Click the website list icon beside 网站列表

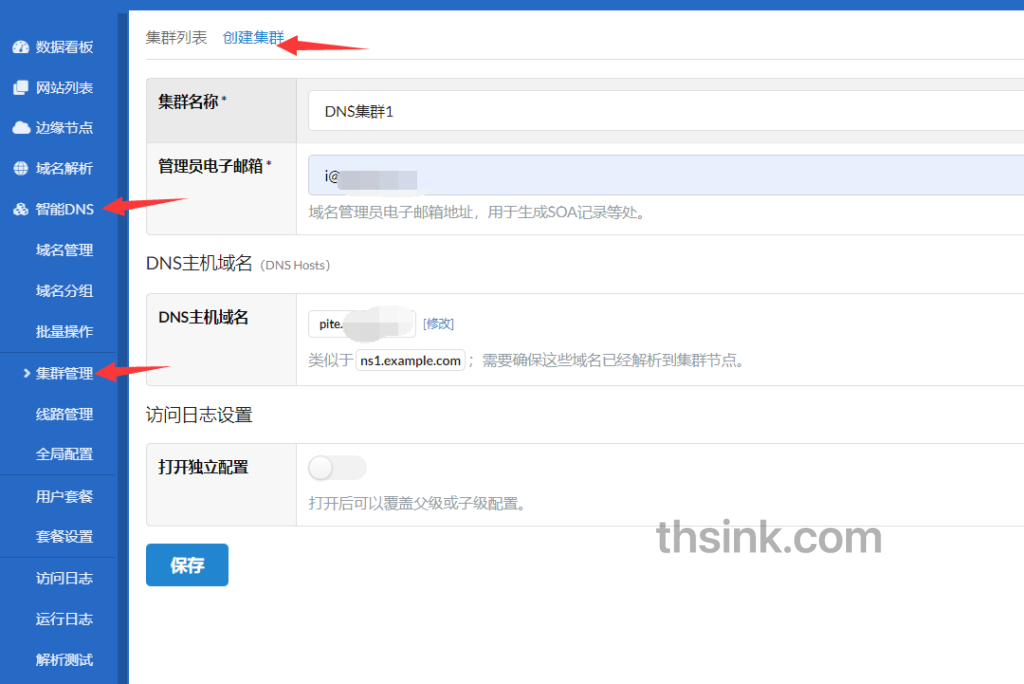(21, 88)
